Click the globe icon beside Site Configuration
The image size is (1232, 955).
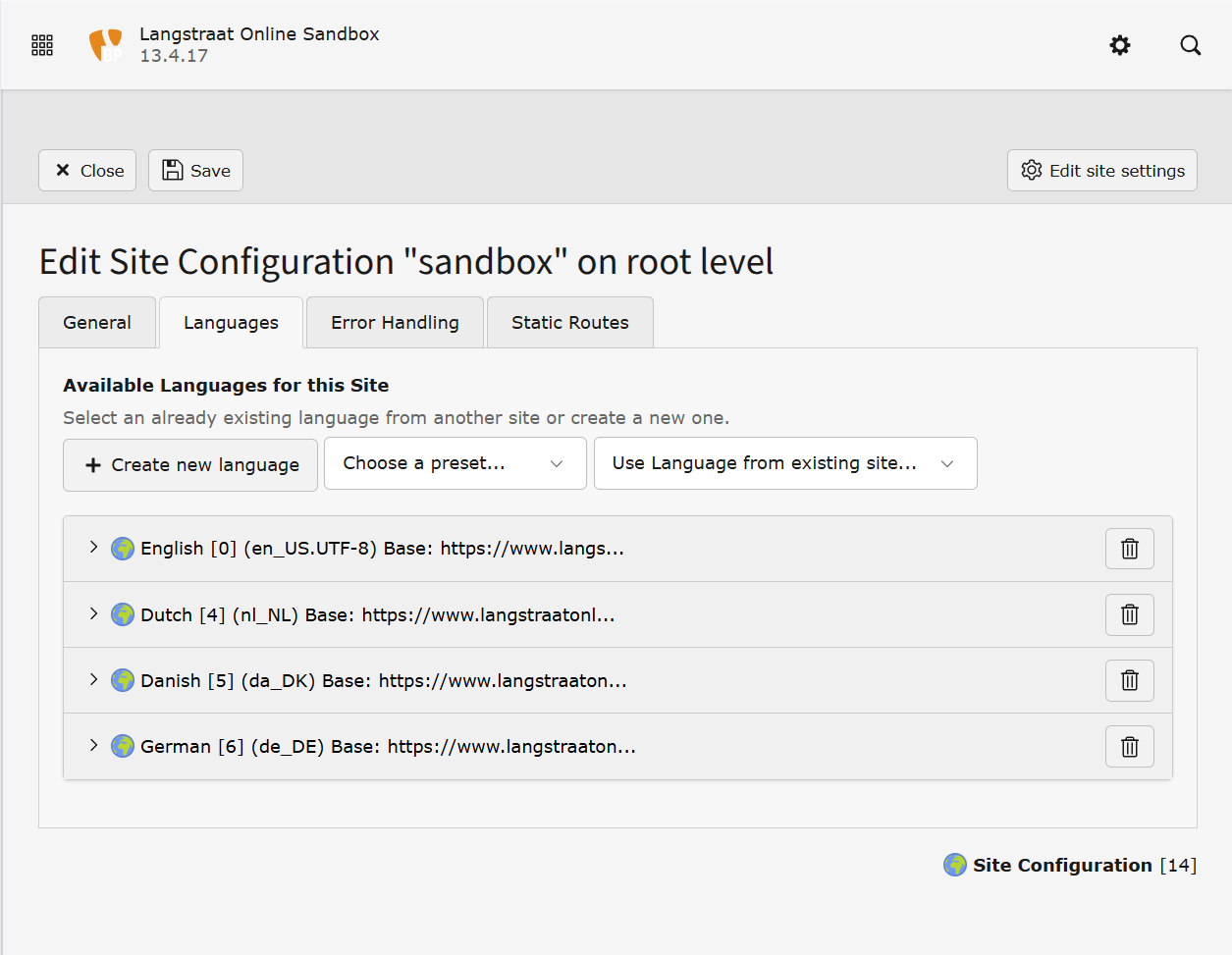click(x=954, y=865)
